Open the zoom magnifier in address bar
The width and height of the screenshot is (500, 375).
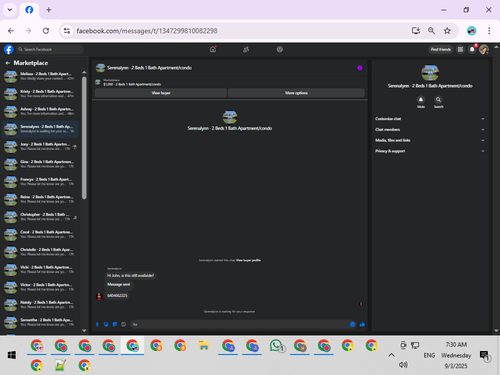click(431, 31)
